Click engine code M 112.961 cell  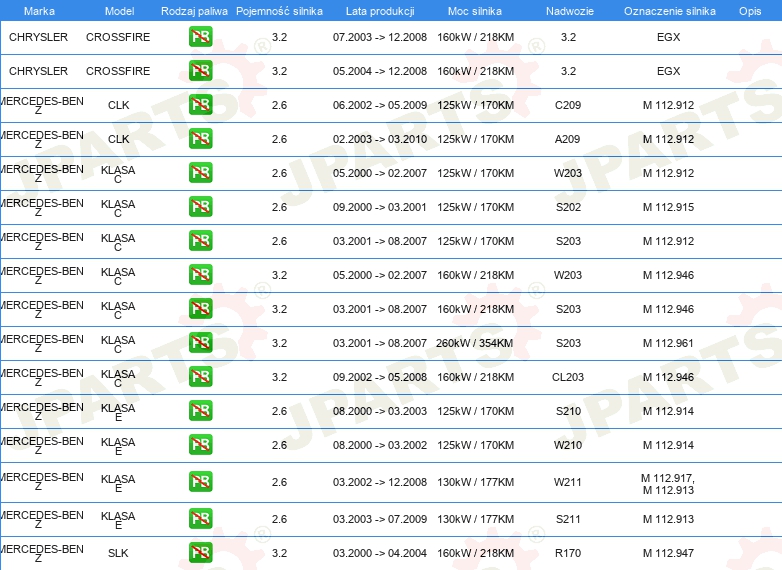coord(668,343)
